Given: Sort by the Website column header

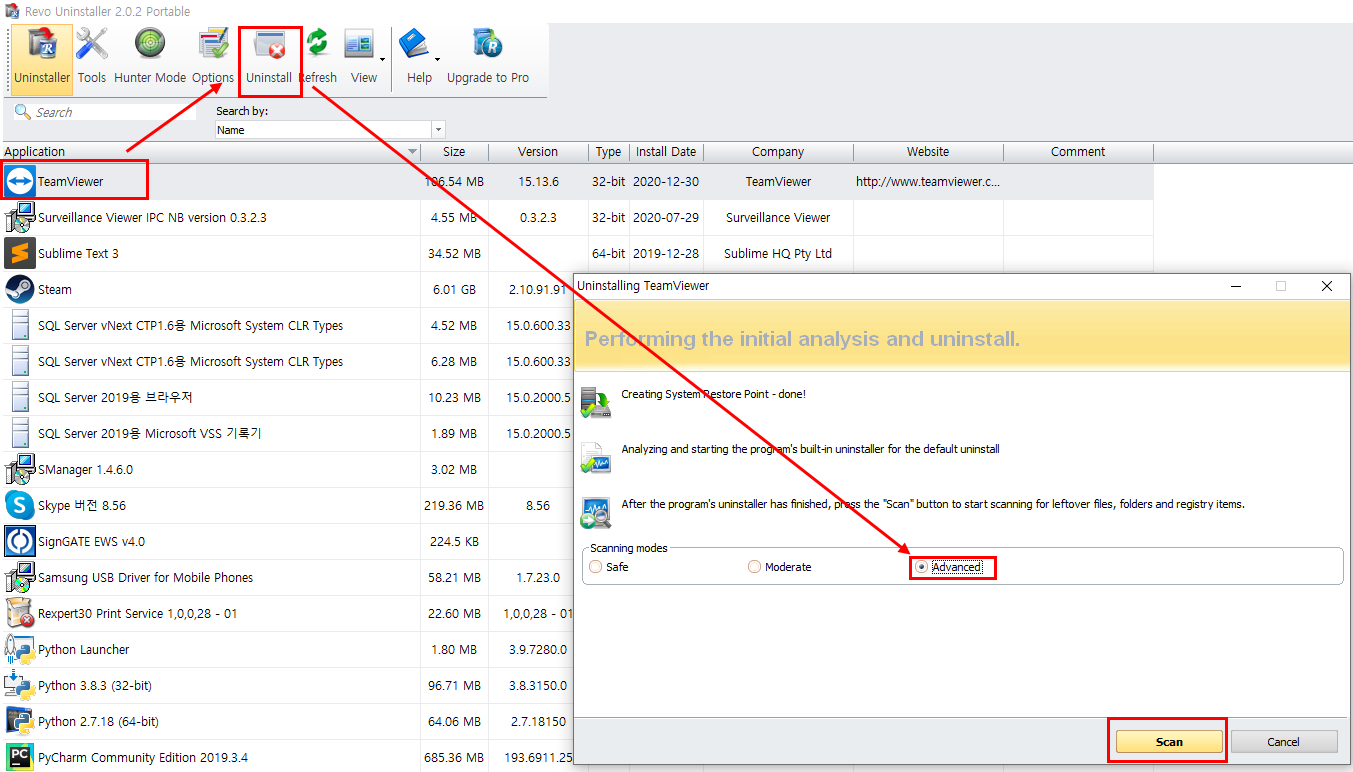Looking at the screenshot, I should (928, 152).
